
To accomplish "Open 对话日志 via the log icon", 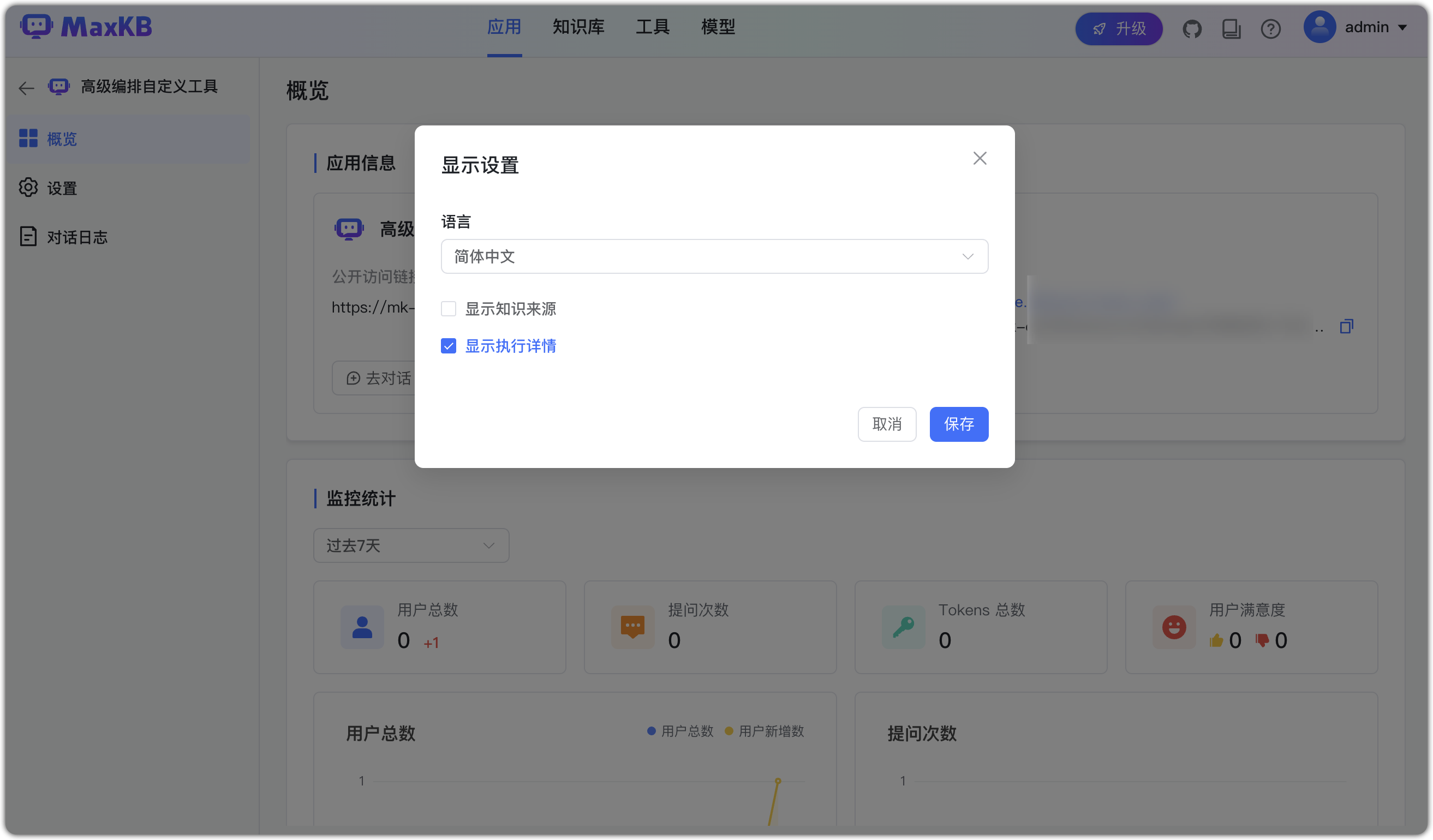I will [x=27, y=236].
